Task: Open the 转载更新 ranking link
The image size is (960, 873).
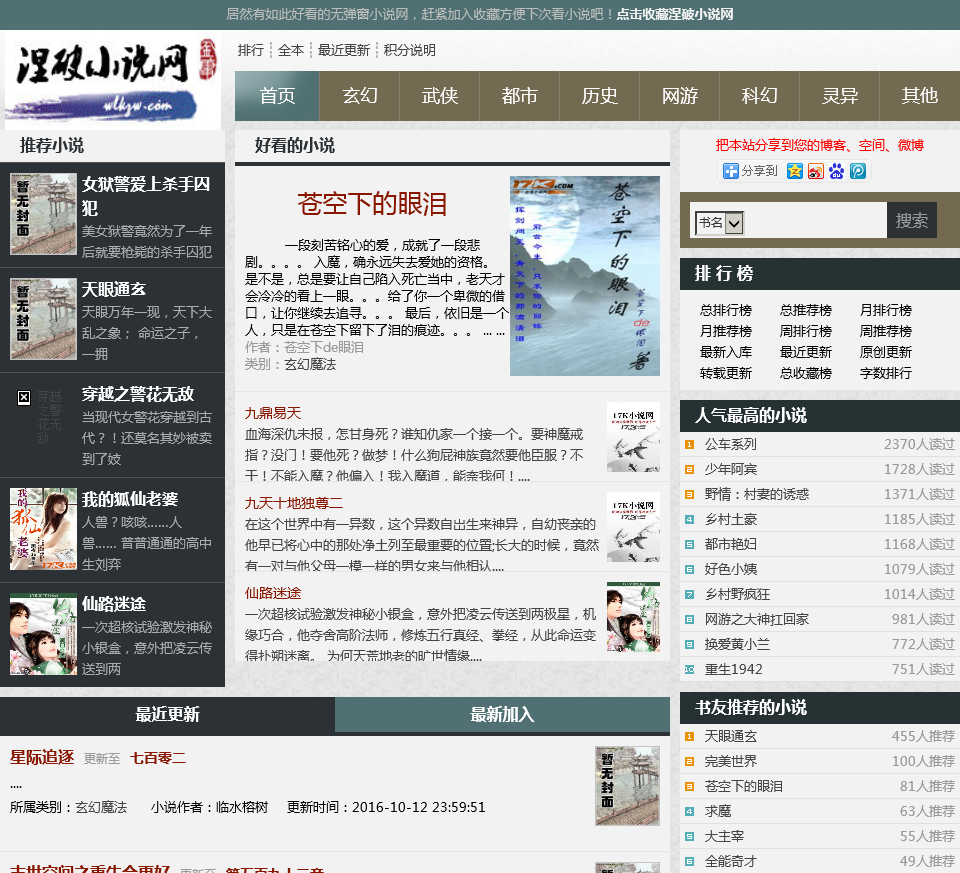Action: pos(726,373)
